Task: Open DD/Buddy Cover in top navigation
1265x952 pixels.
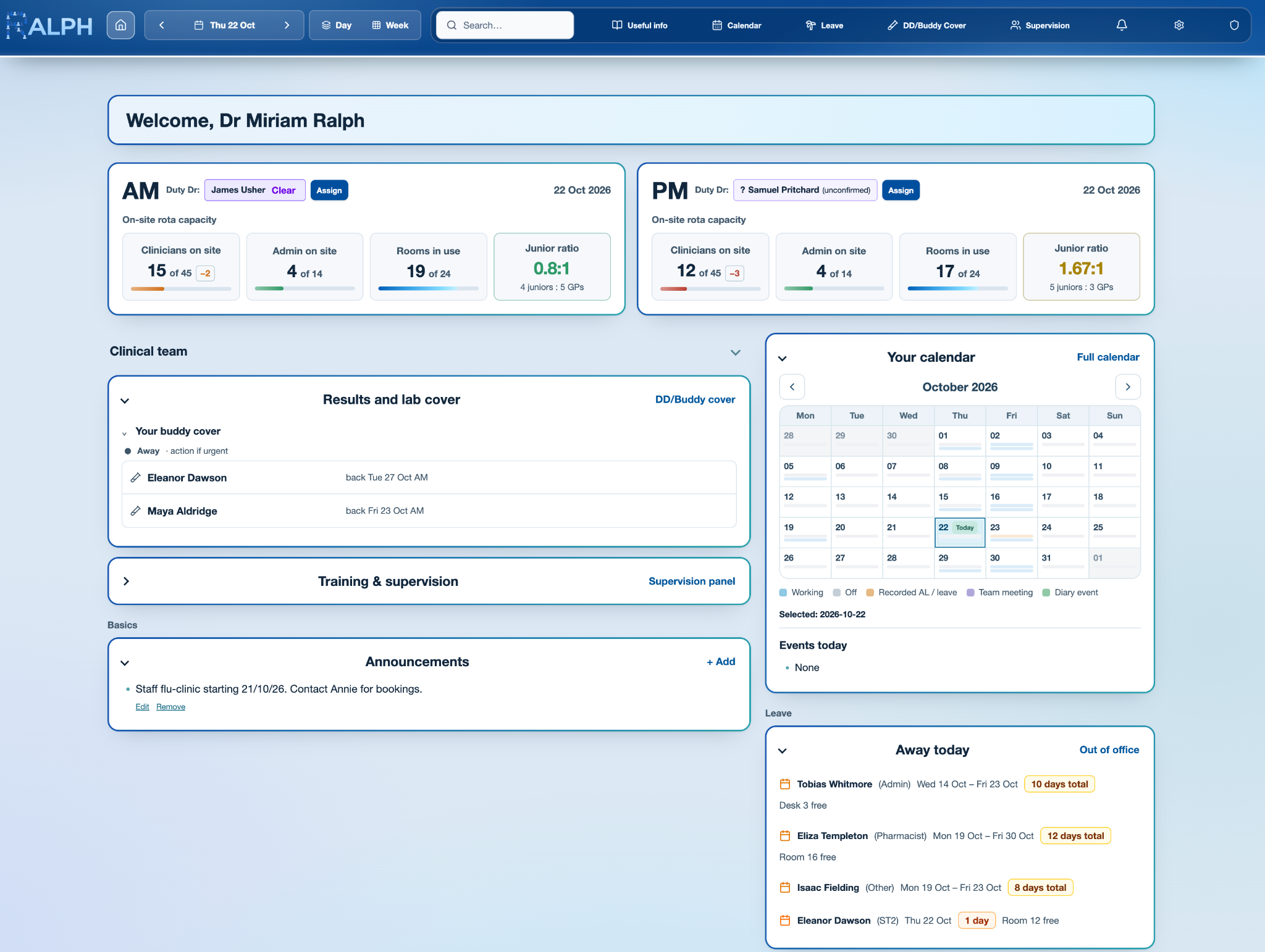Action: (x=927, y=25)
